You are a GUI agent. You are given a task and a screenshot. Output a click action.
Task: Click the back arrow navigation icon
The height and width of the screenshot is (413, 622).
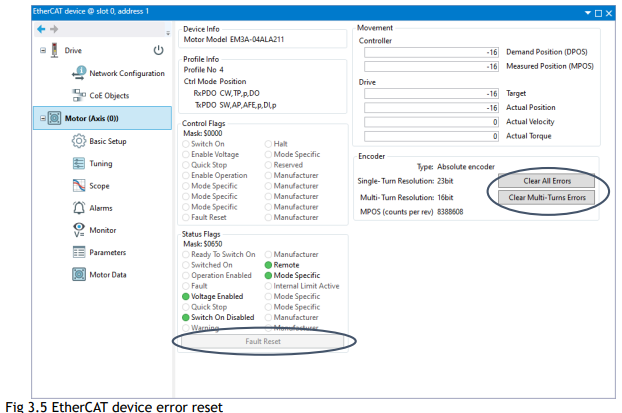click(x=41, y=29)
